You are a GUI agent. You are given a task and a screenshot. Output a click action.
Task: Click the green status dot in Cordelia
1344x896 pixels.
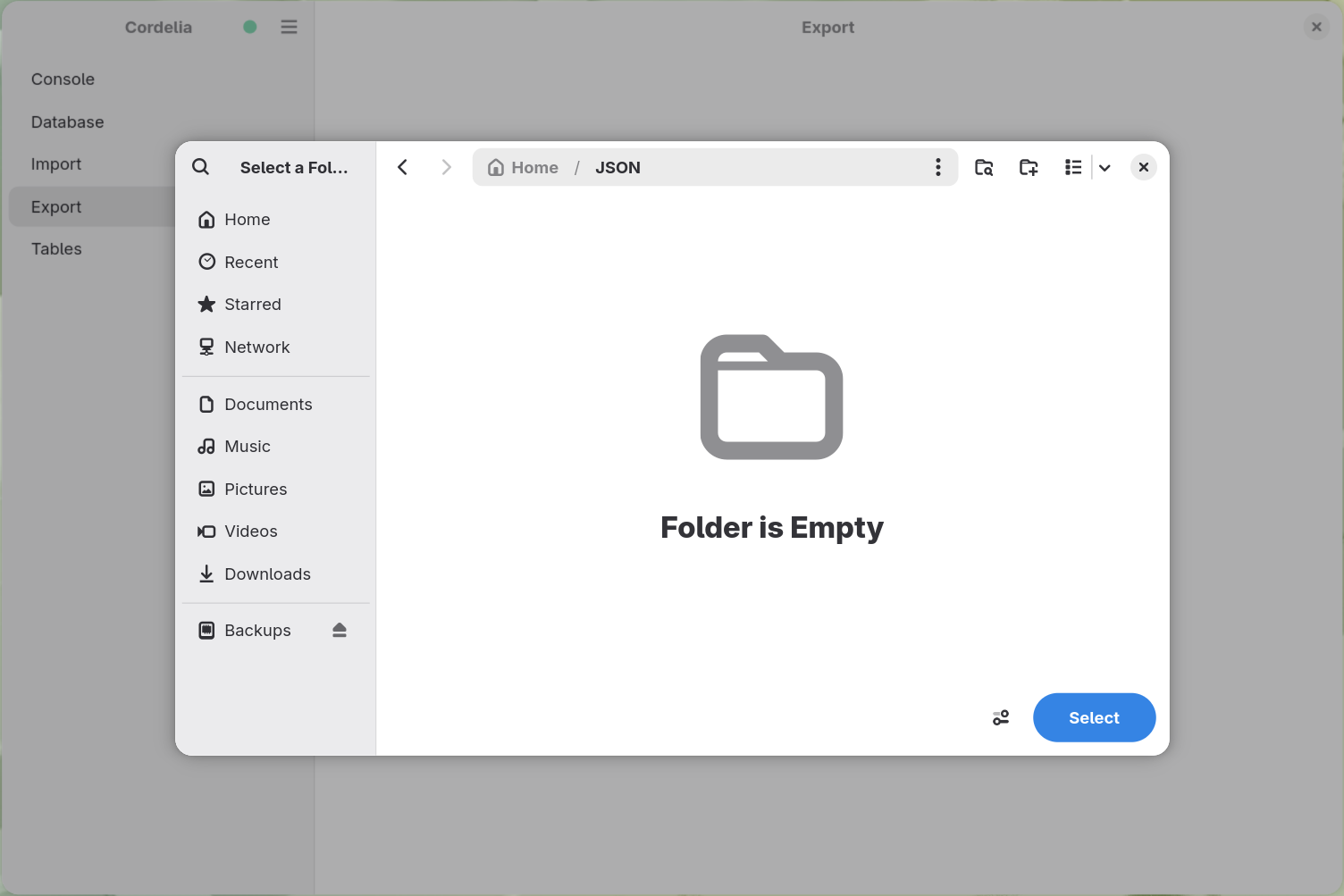250,27
